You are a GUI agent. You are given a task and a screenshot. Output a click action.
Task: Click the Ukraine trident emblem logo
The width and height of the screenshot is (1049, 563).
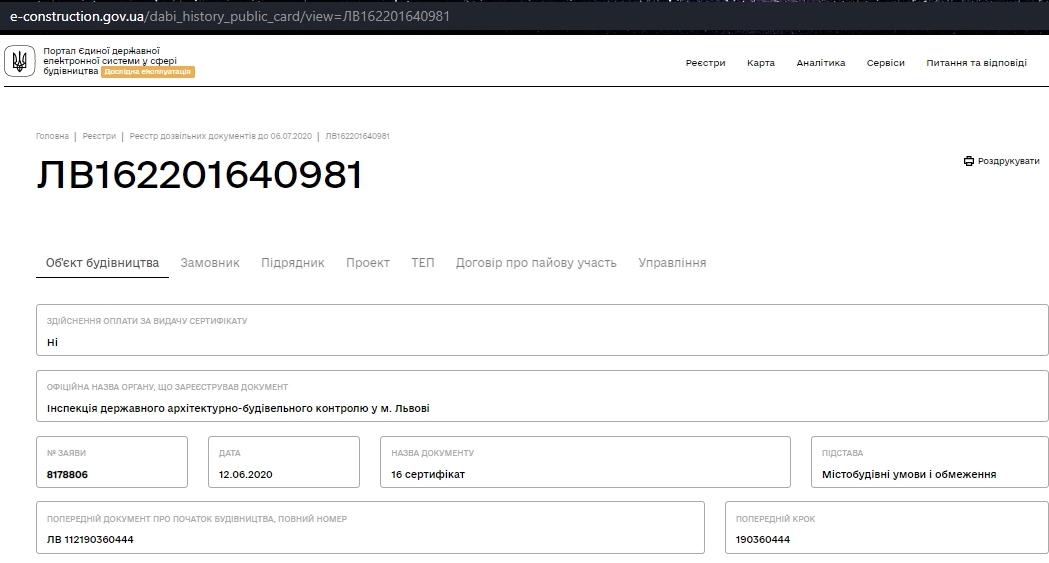point(19,62)
